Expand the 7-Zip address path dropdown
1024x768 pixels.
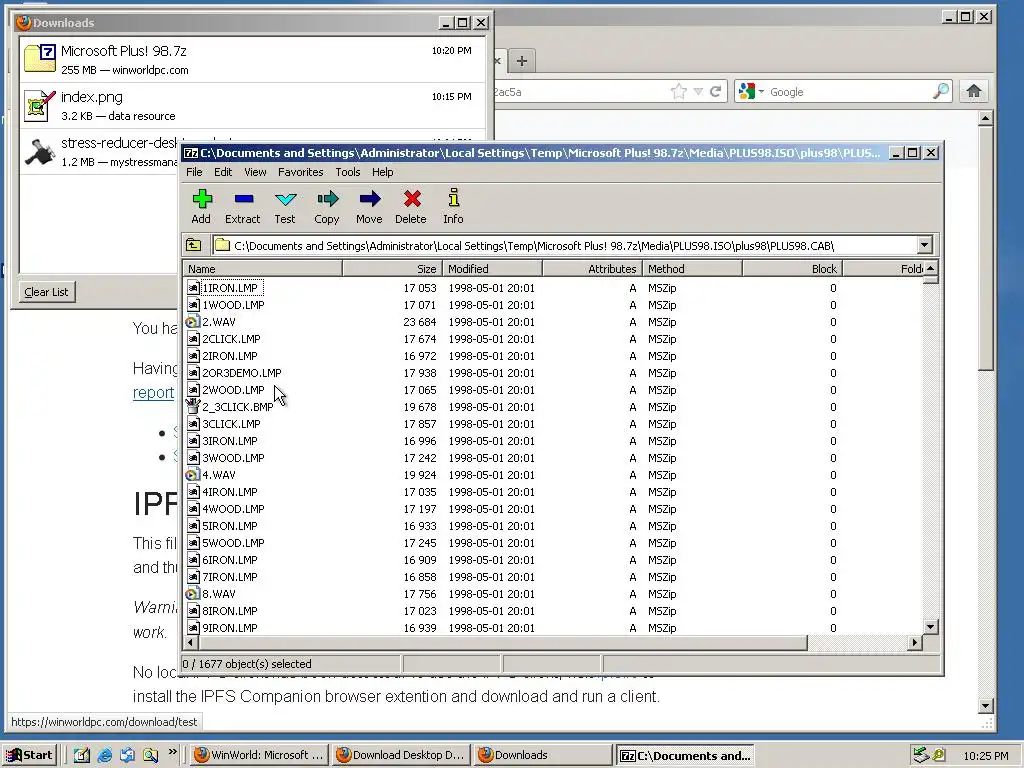[924, 246]
